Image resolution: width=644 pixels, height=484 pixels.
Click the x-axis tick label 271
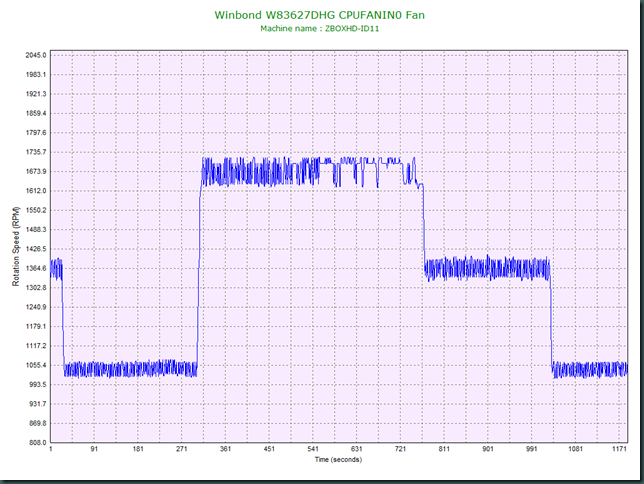tap(182, 449)
